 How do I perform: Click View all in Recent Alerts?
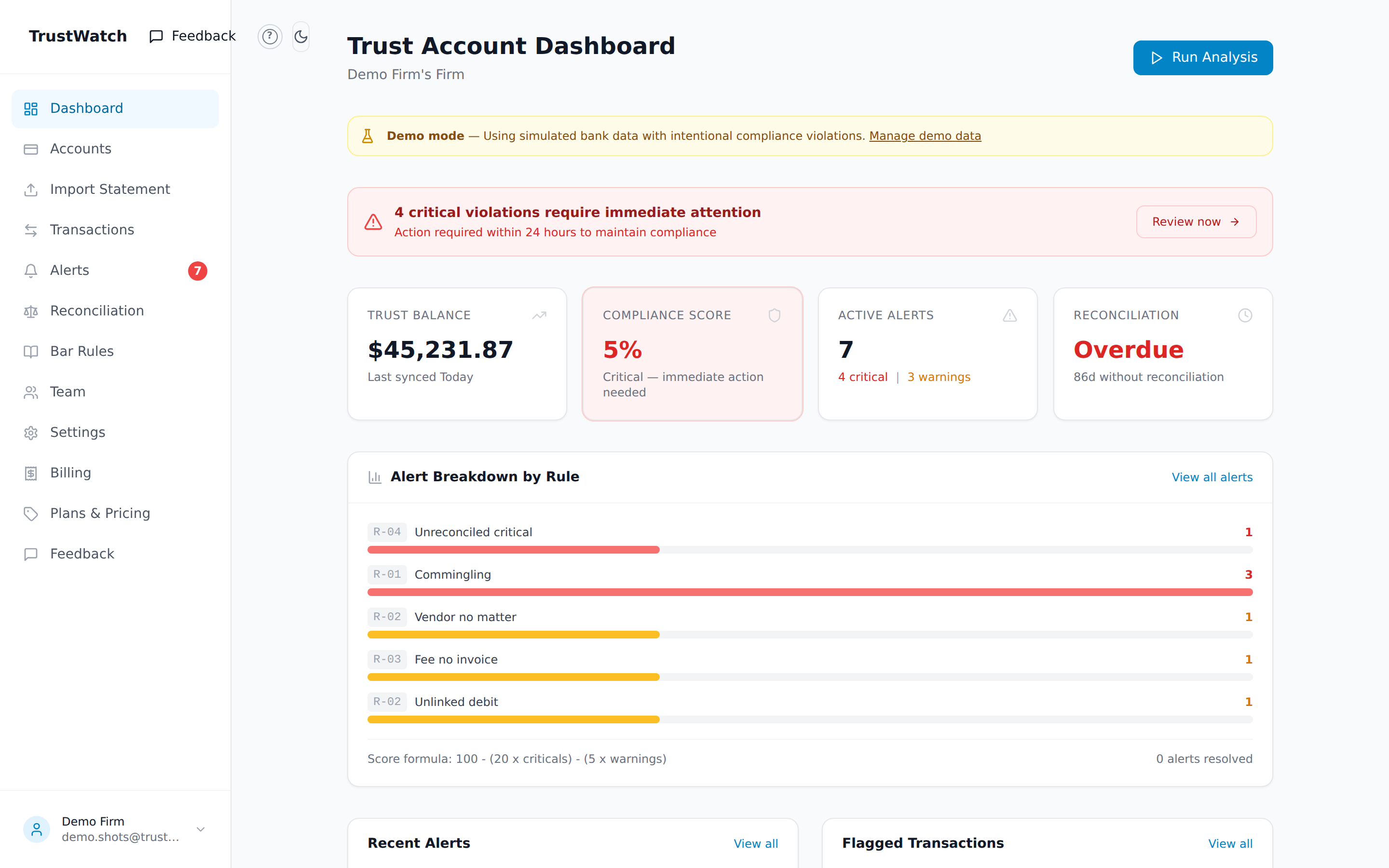pos(755,843)
